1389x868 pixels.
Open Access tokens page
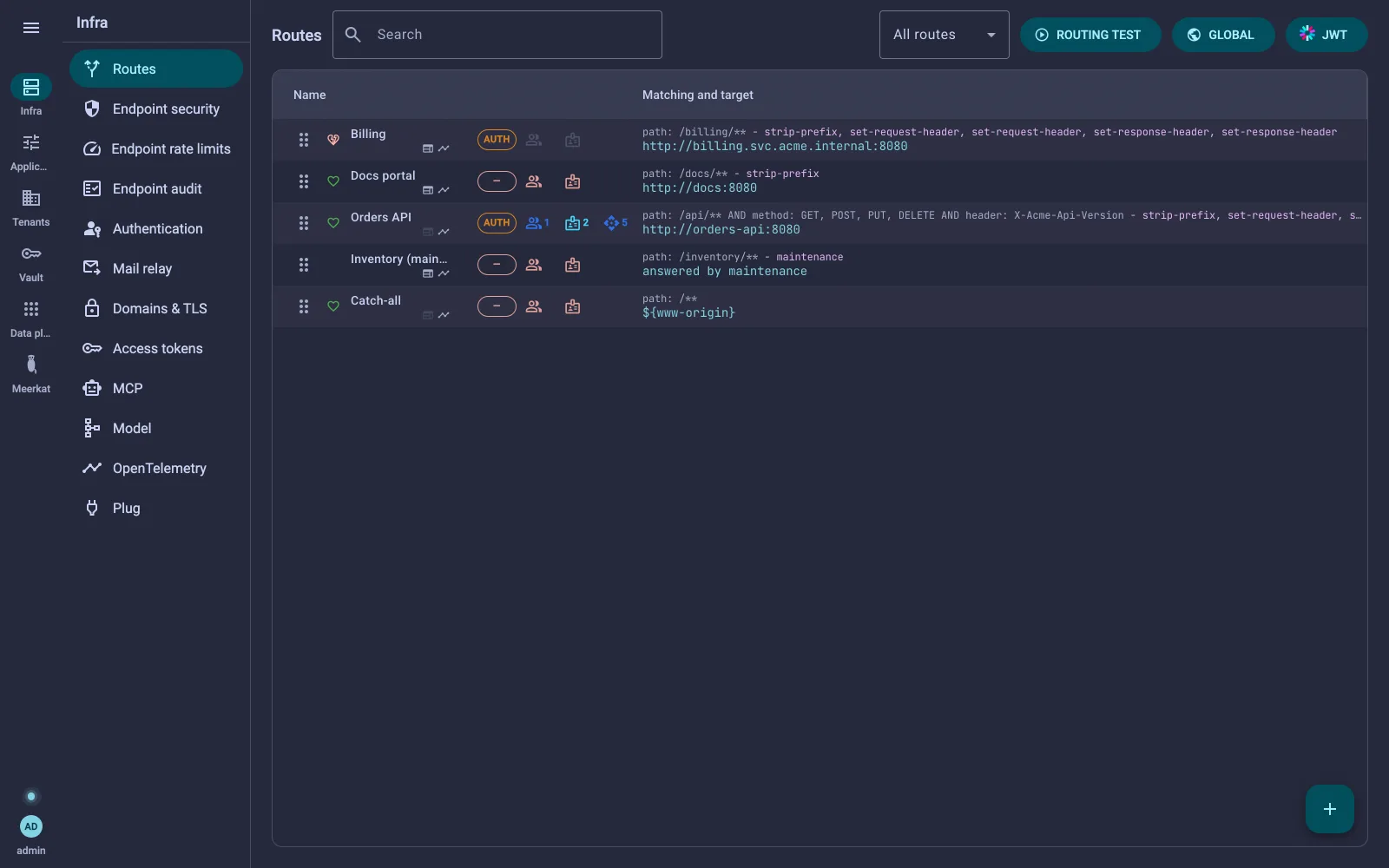click(156, 348)
